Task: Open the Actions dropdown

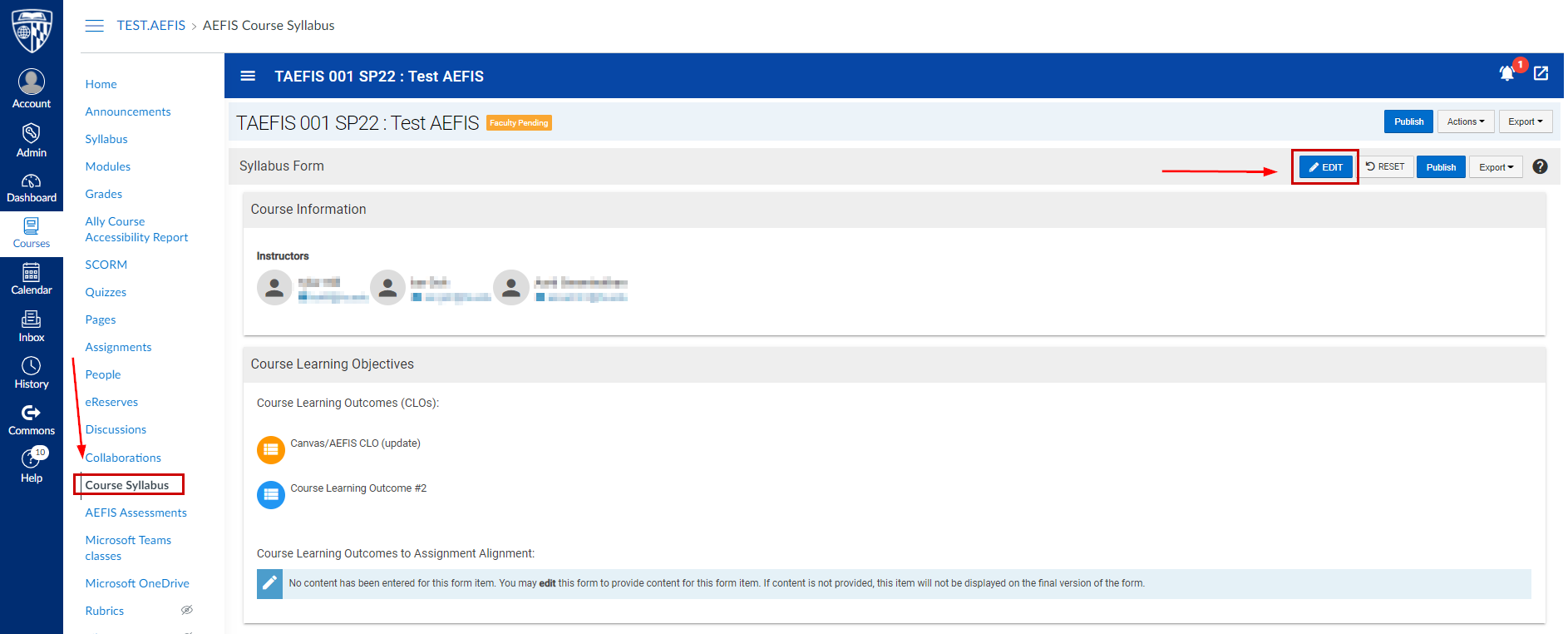Action: 1466,121
